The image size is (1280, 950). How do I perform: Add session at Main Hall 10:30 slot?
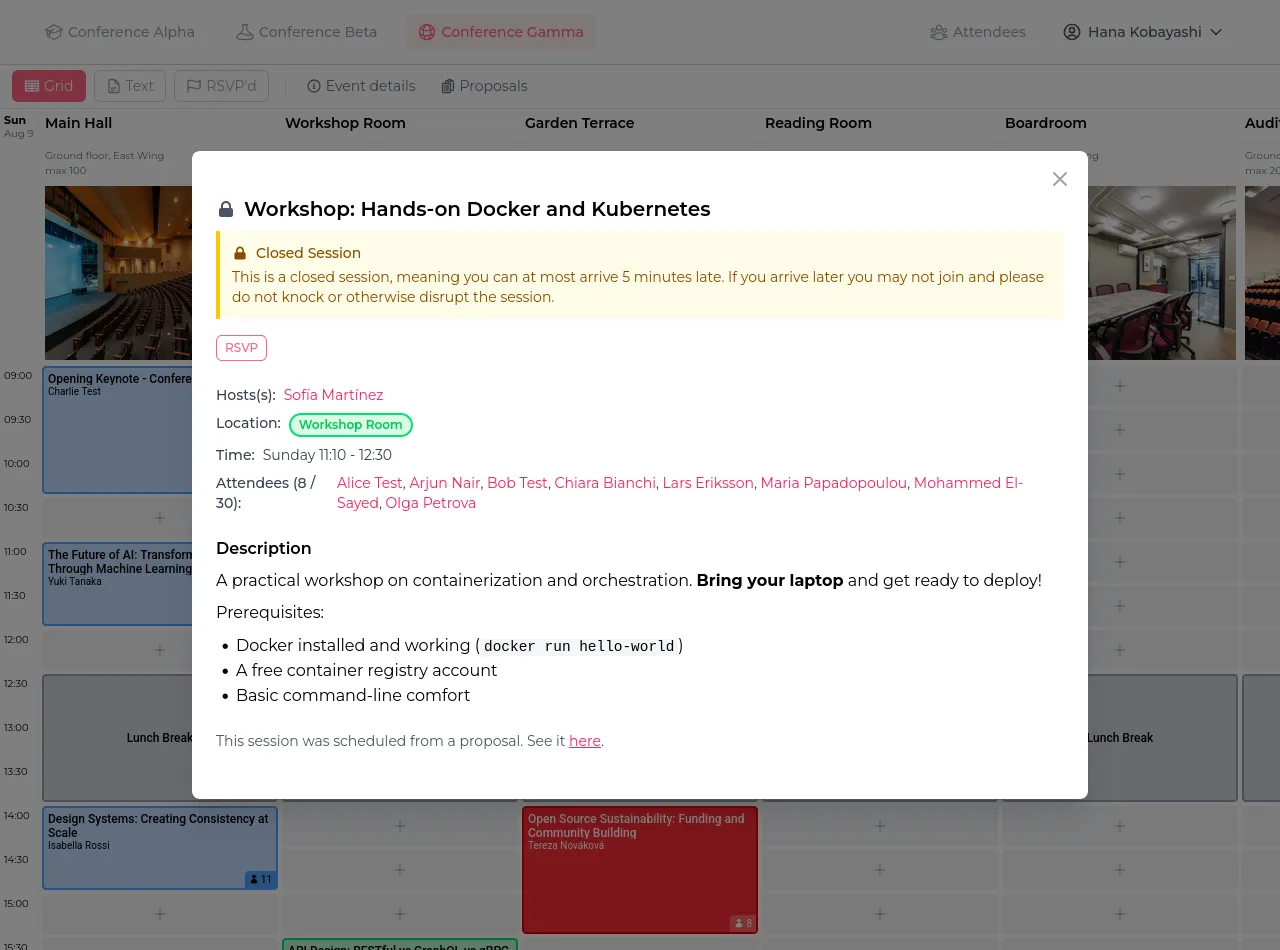tap(160, 518)
